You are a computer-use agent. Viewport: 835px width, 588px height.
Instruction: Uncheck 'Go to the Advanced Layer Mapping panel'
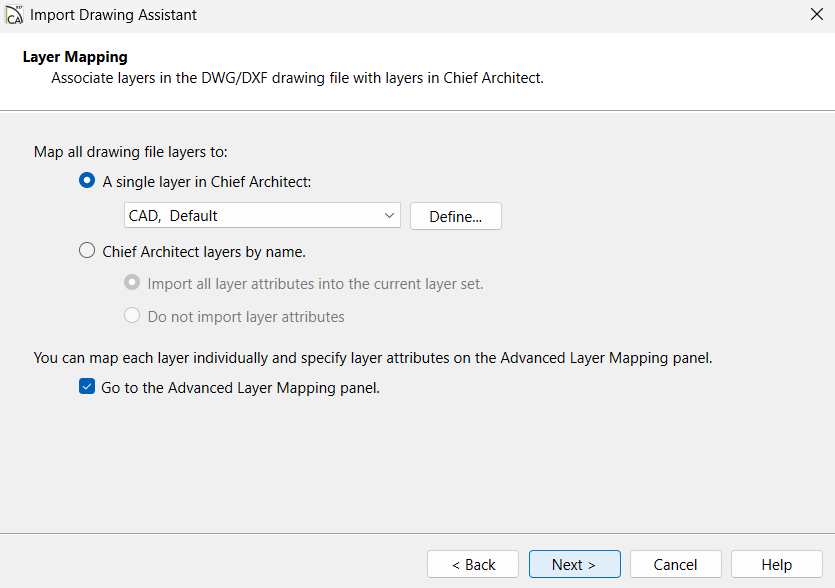pyautogui.click(x=87, y=388)
